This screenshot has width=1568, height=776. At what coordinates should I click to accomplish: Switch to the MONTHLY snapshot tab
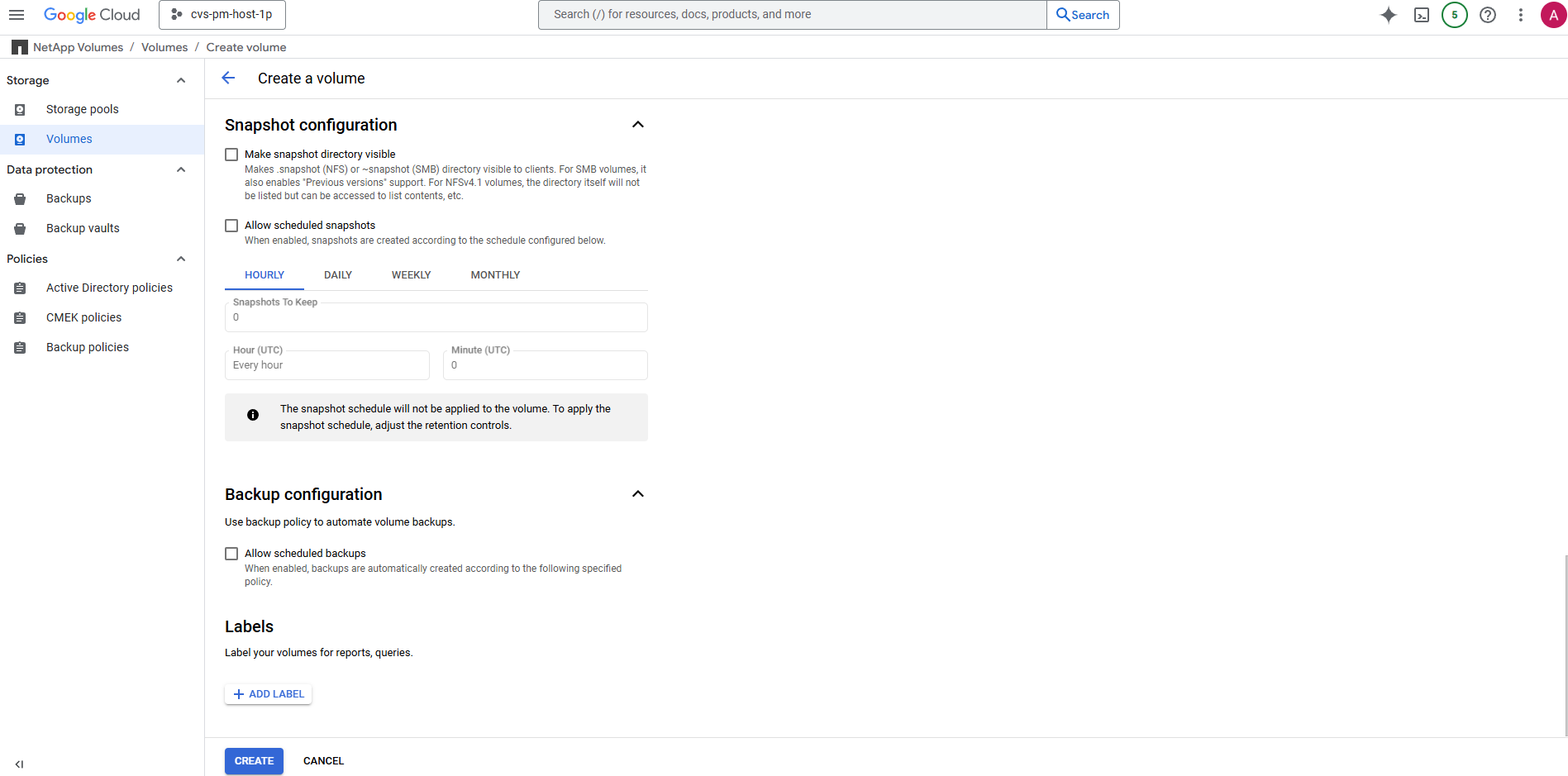[x=495, y=275]
